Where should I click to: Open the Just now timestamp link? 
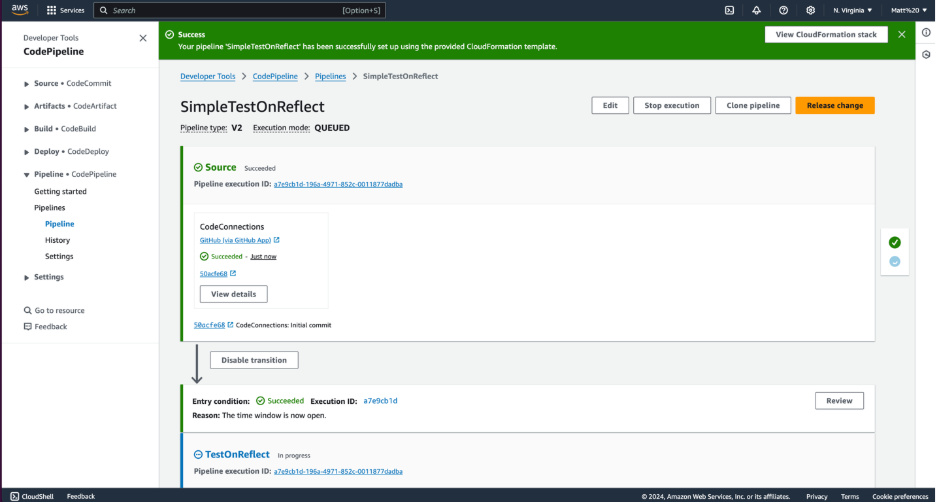263,257
